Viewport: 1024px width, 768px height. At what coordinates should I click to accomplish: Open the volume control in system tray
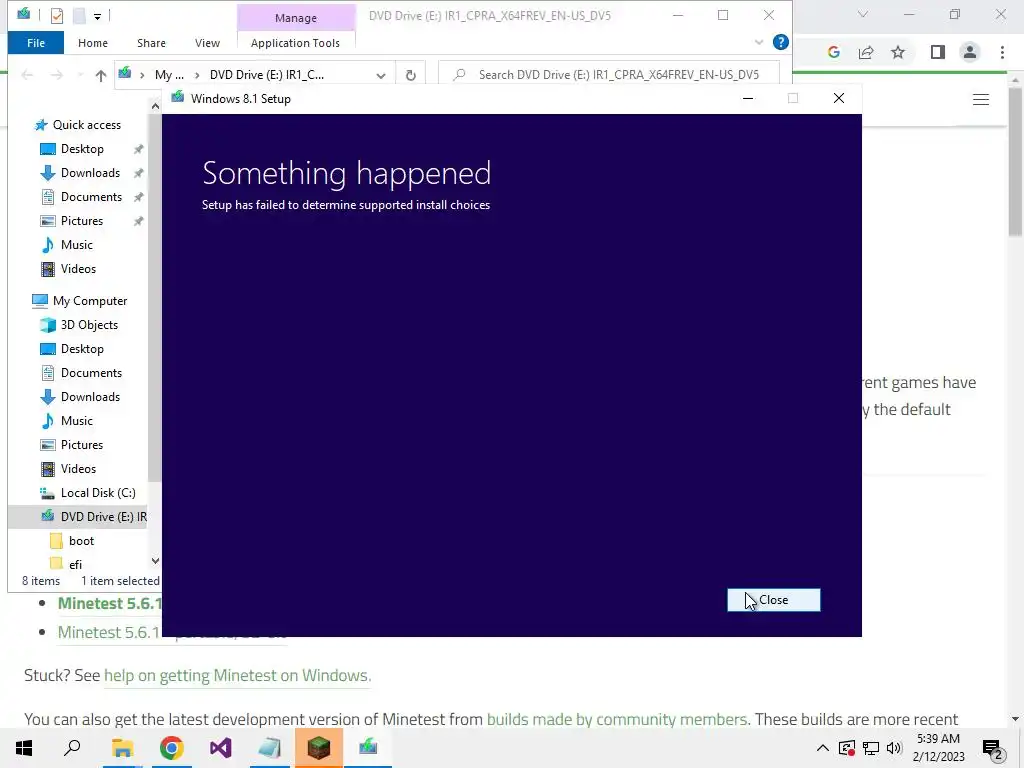pos(894,748)
